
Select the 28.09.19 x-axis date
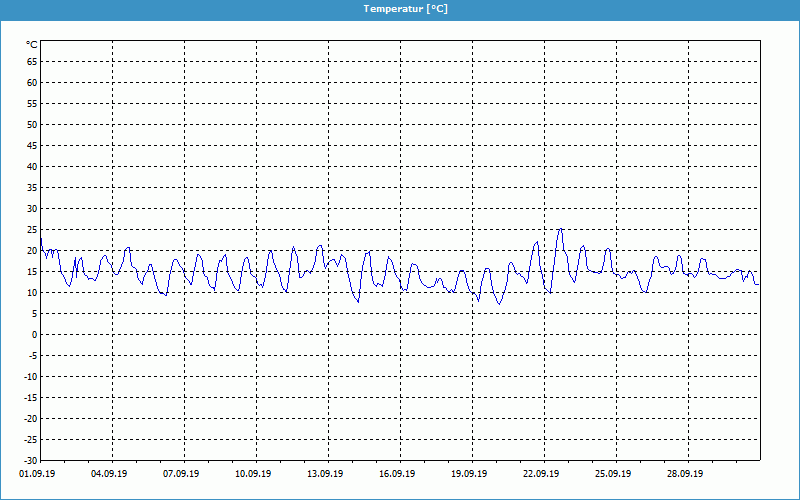pos(686,474)
